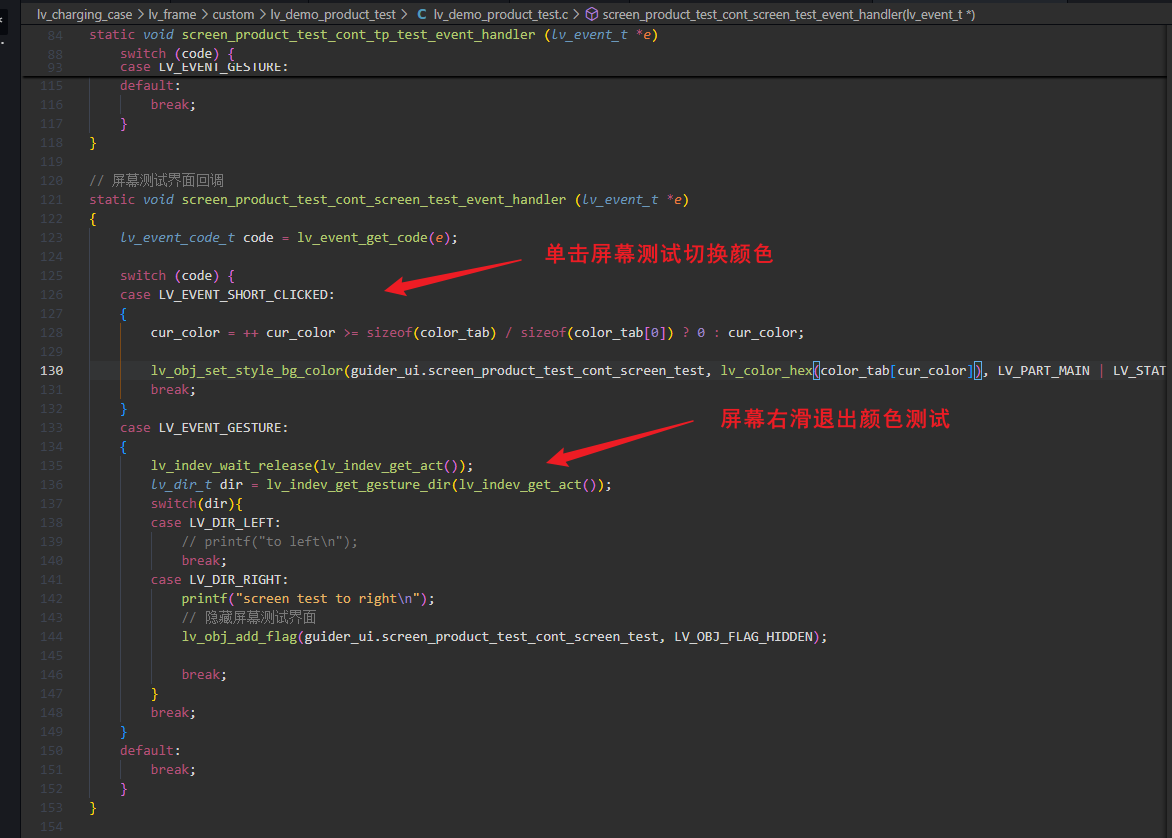Click the "screen test to right\n" string
The height and width of the screenshot is (838, 1172).
[327, 598]
